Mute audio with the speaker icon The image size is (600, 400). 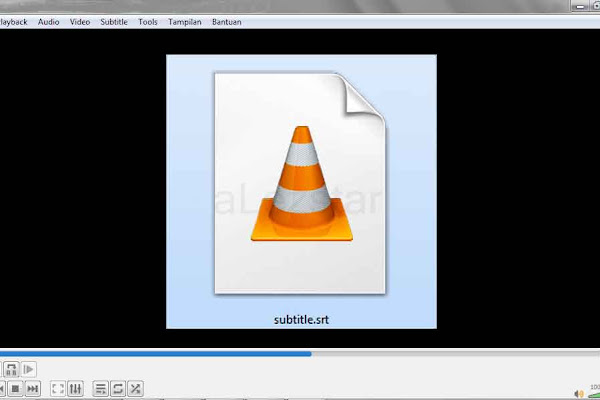(579, 393)
